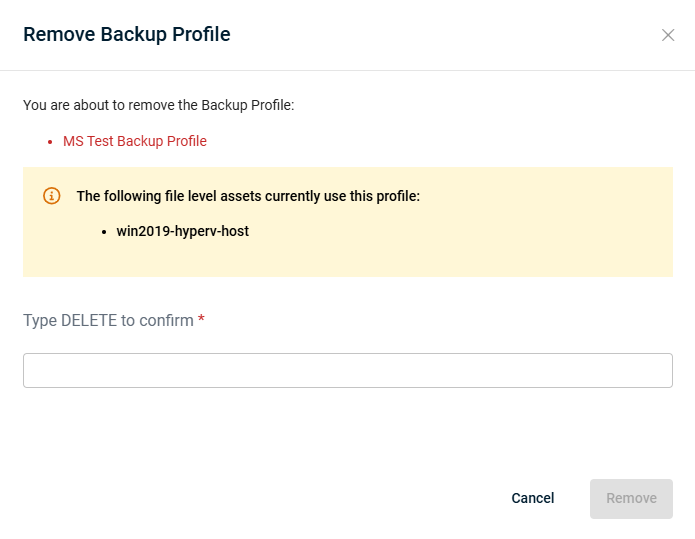The image size is (695, 539).
Task: Click the black bullet before win2019-hyperv-host
Action: click(104, 232)
